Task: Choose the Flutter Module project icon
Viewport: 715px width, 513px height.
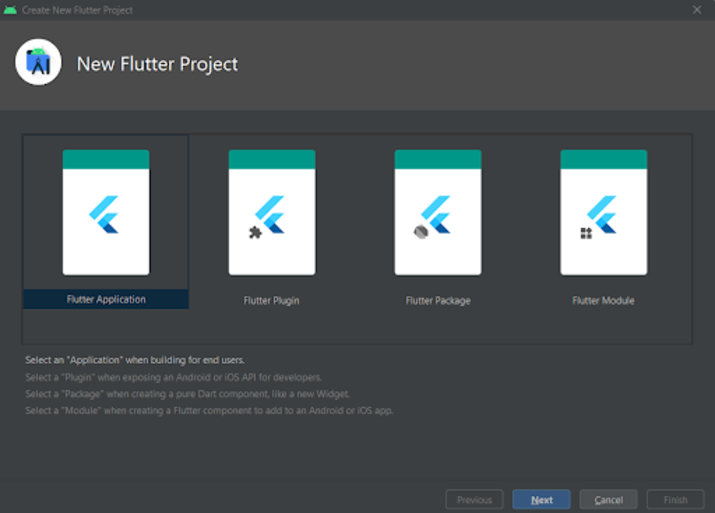Action: pyautogui.click(x=604, y=212)
